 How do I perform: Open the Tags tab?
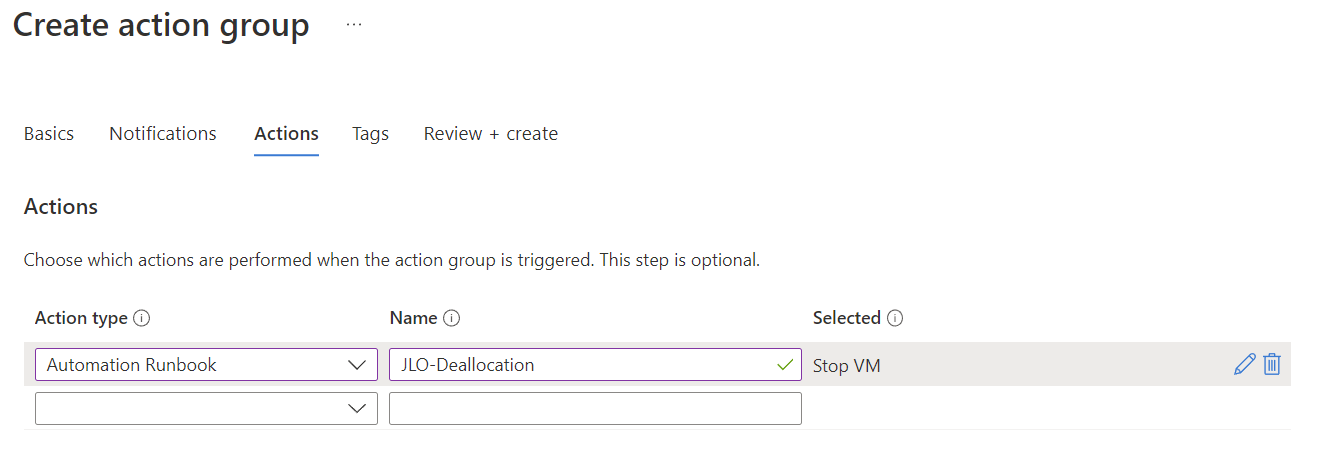(370, 133)
